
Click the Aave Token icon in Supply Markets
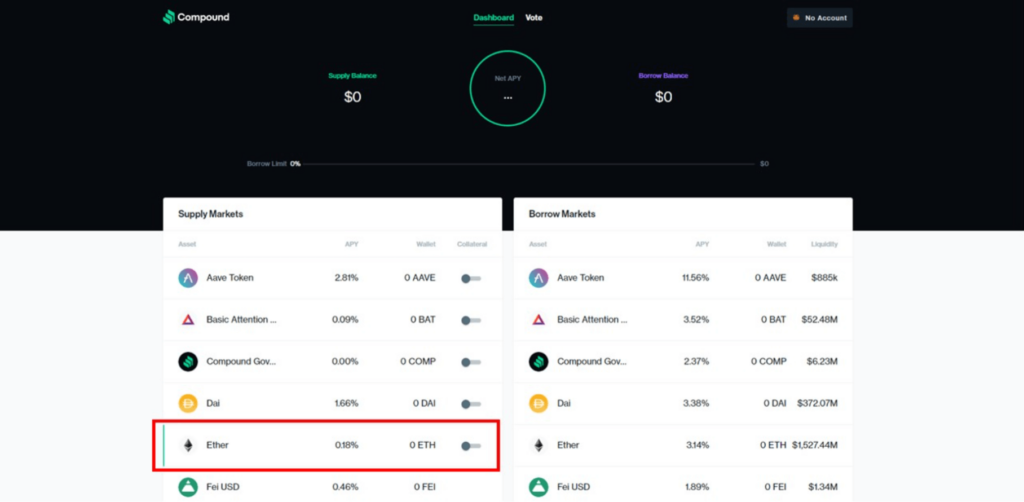188,278
